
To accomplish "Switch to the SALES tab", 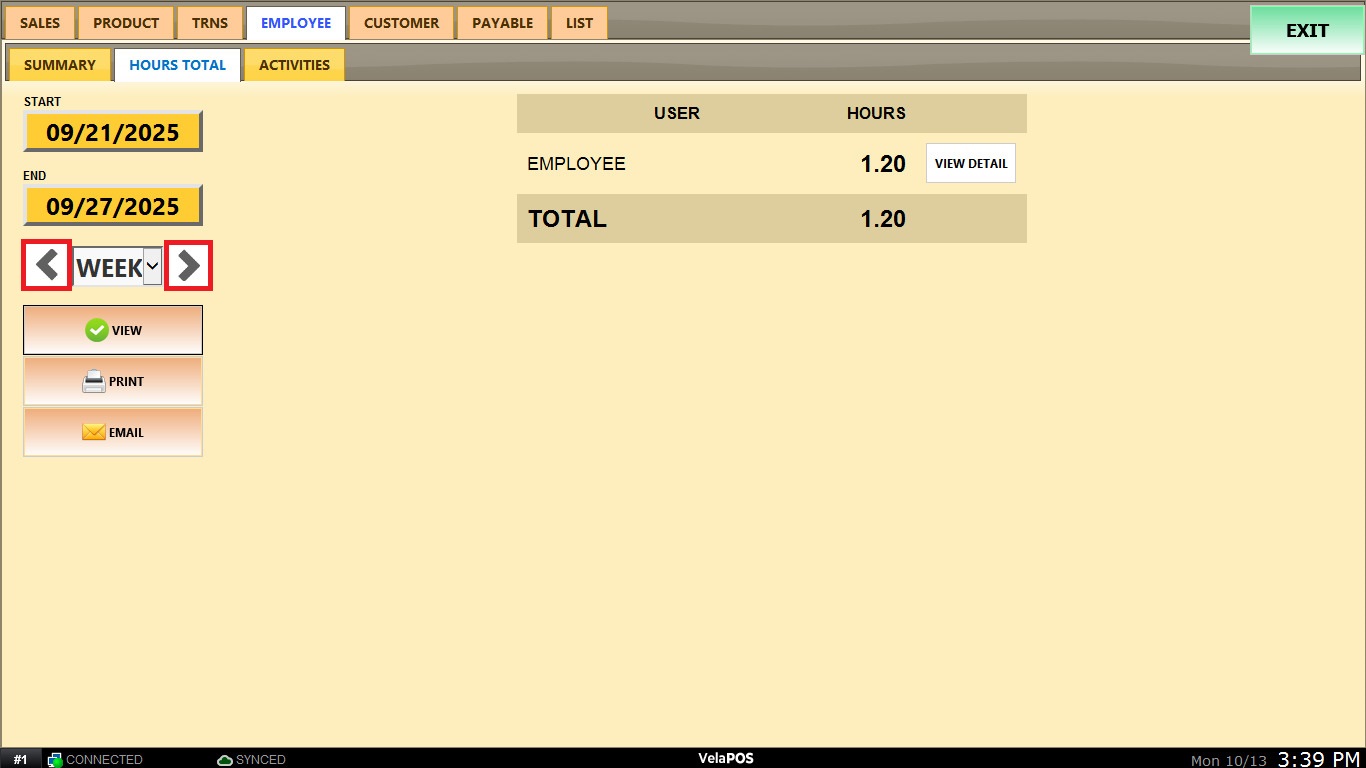I will click(40, 23).
